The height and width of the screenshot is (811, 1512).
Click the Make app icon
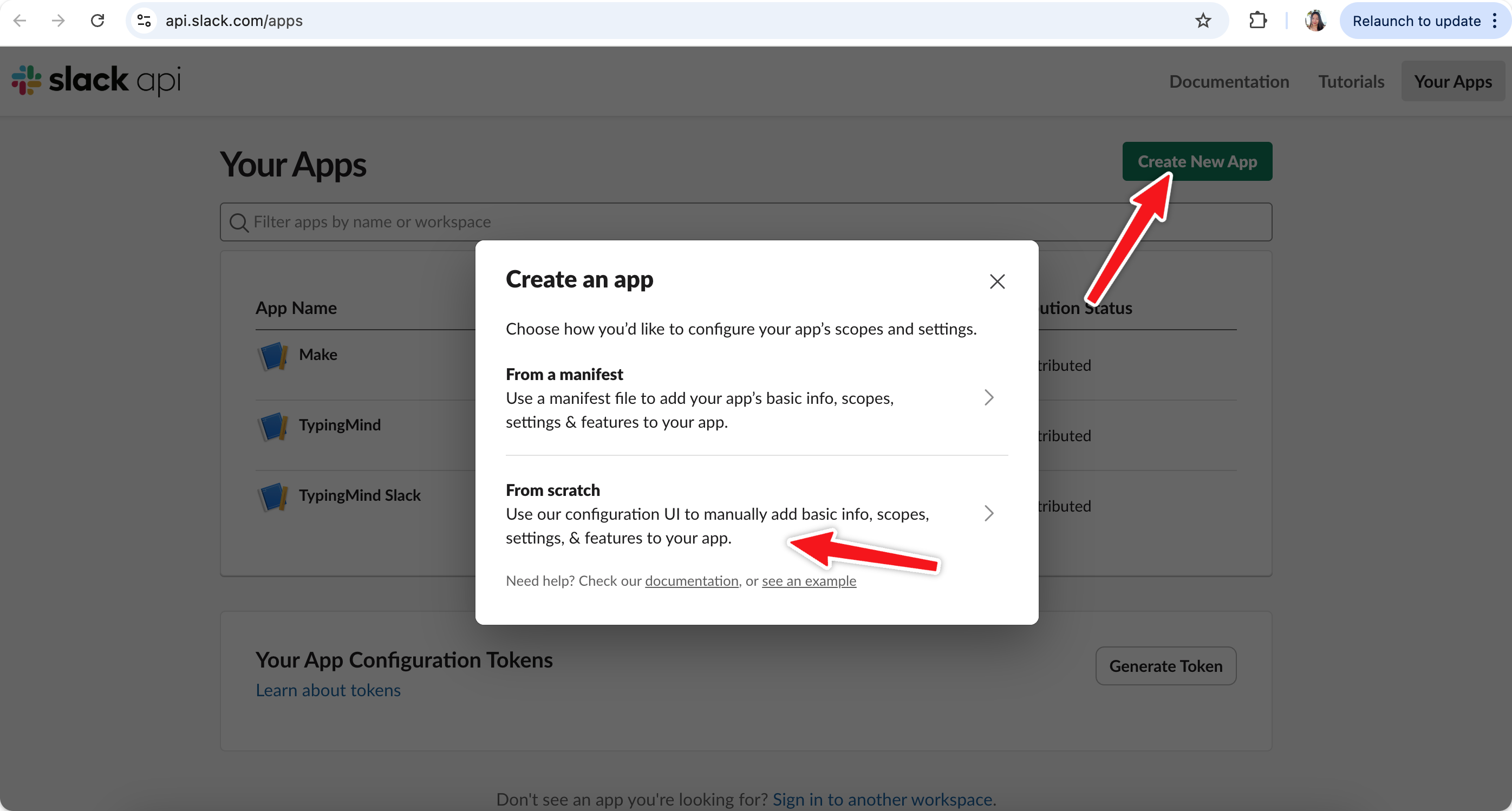point(273,356)
